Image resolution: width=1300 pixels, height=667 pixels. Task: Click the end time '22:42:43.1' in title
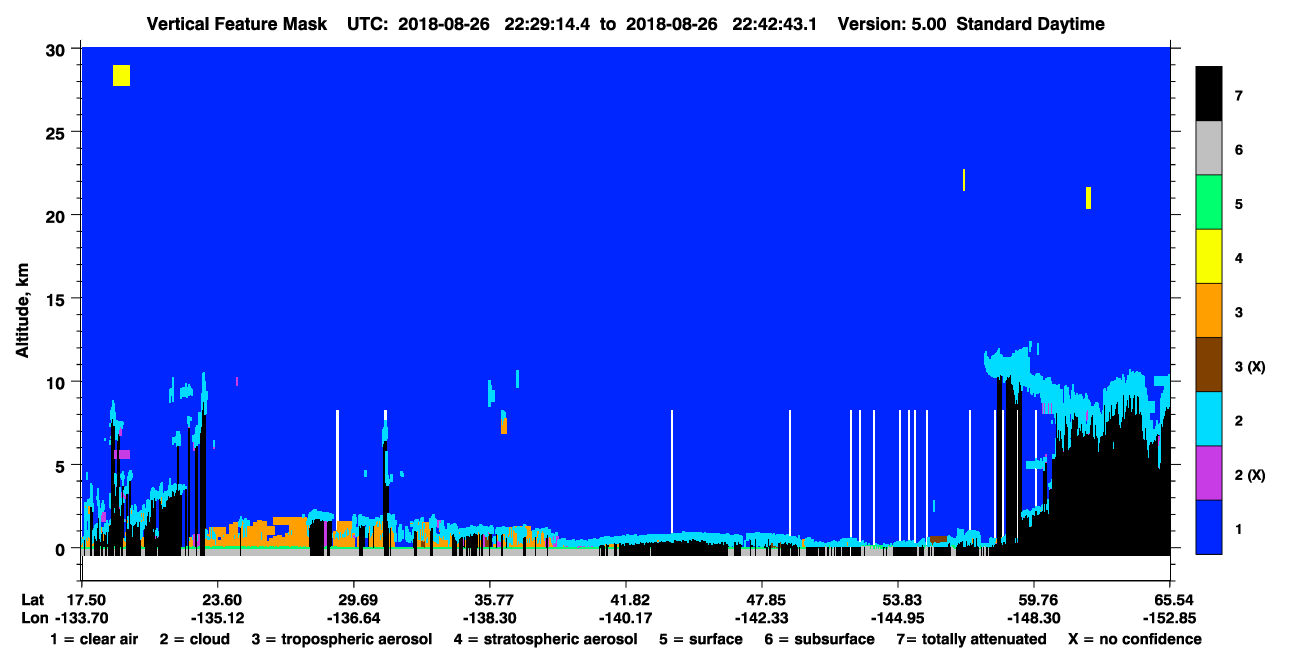(x=774, y=24)
